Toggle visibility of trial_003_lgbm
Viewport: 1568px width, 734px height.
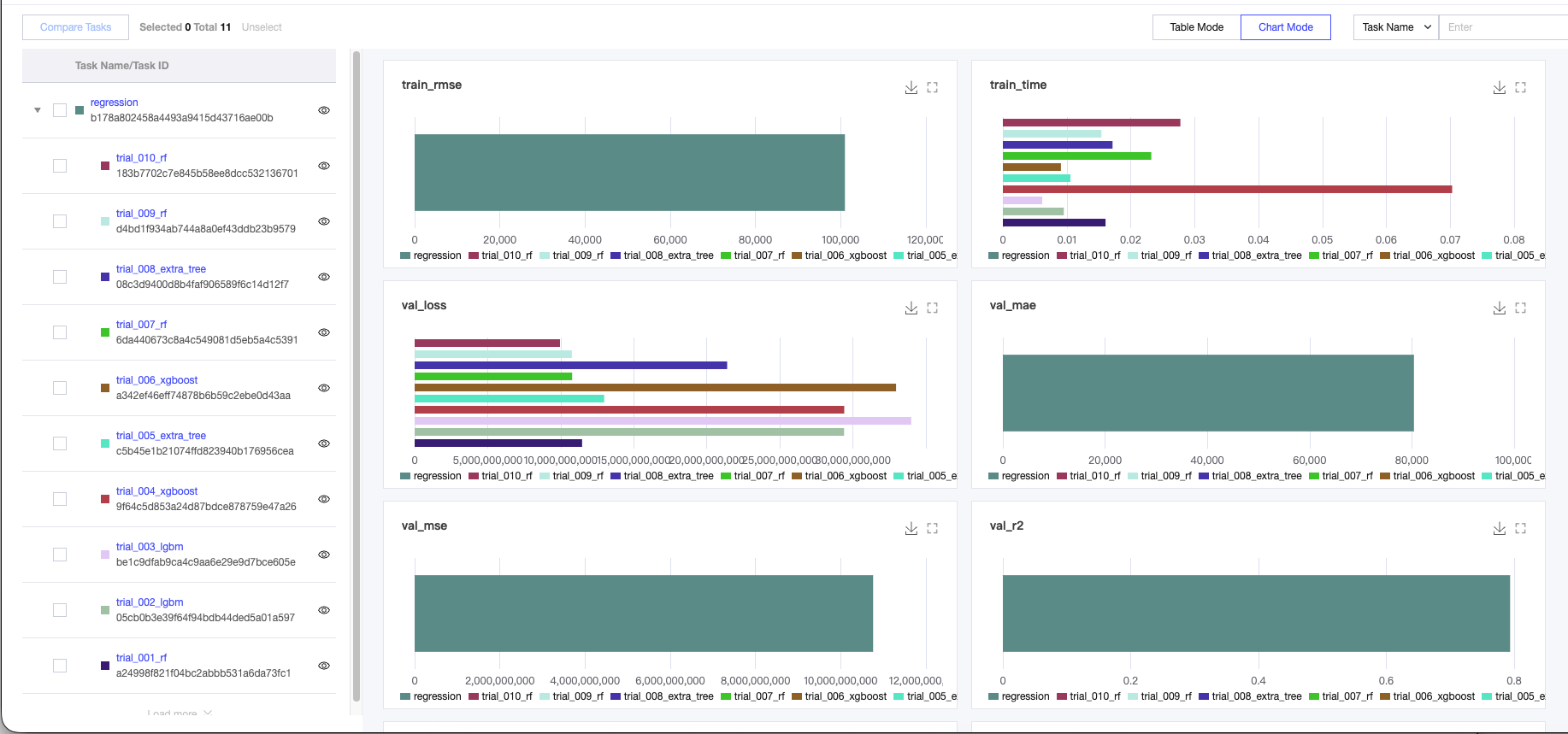324,555
